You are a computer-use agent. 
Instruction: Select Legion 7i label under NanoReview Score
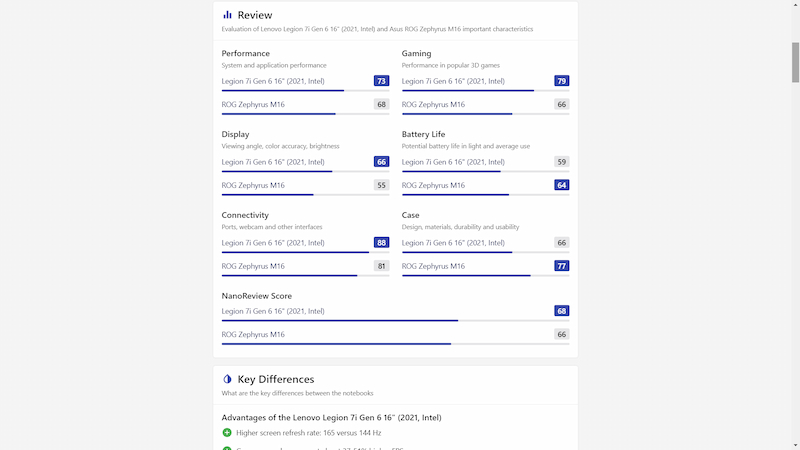coord(273,311)
